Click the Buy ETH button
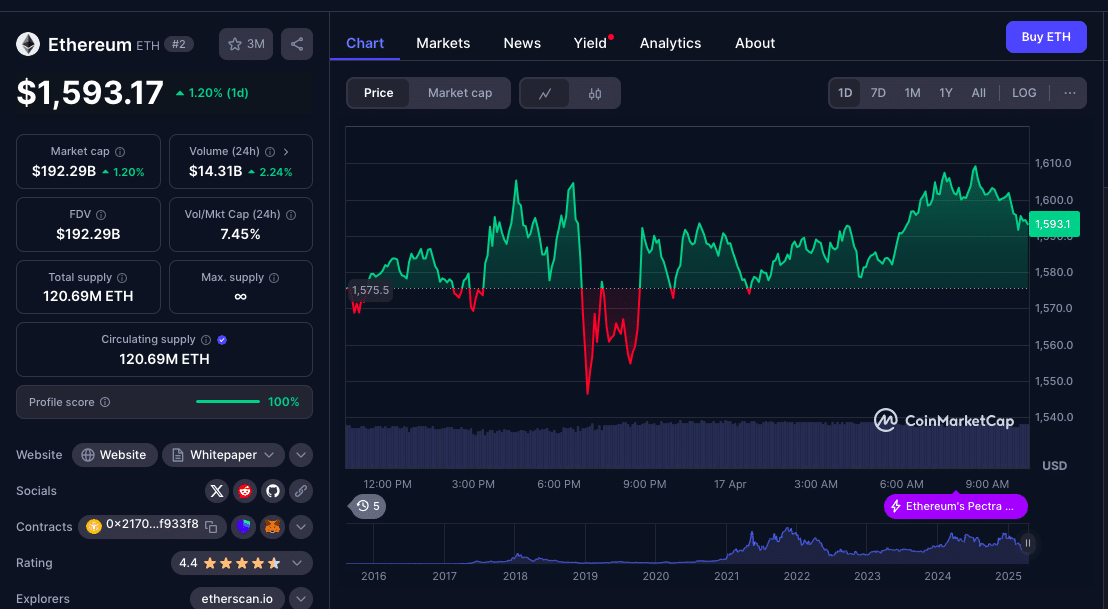The width and height of the screenshot is (1108, 609). (x=1046, y=37)
